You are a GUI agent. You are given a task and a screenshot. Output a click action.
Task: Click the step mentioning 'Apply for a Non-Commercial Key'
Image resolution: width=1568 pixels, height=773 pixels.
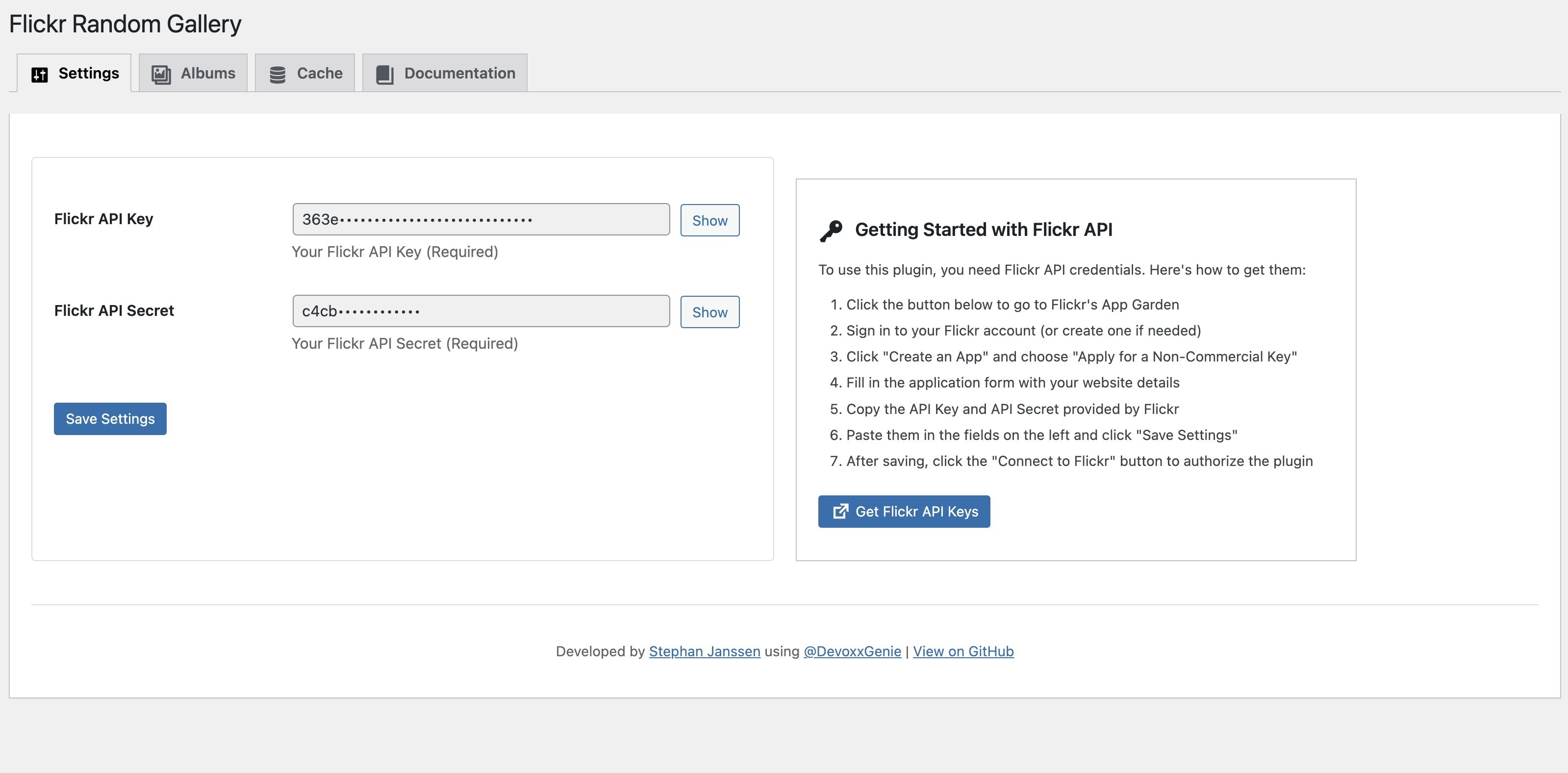pyautogui.click(x=1071, y=357)
